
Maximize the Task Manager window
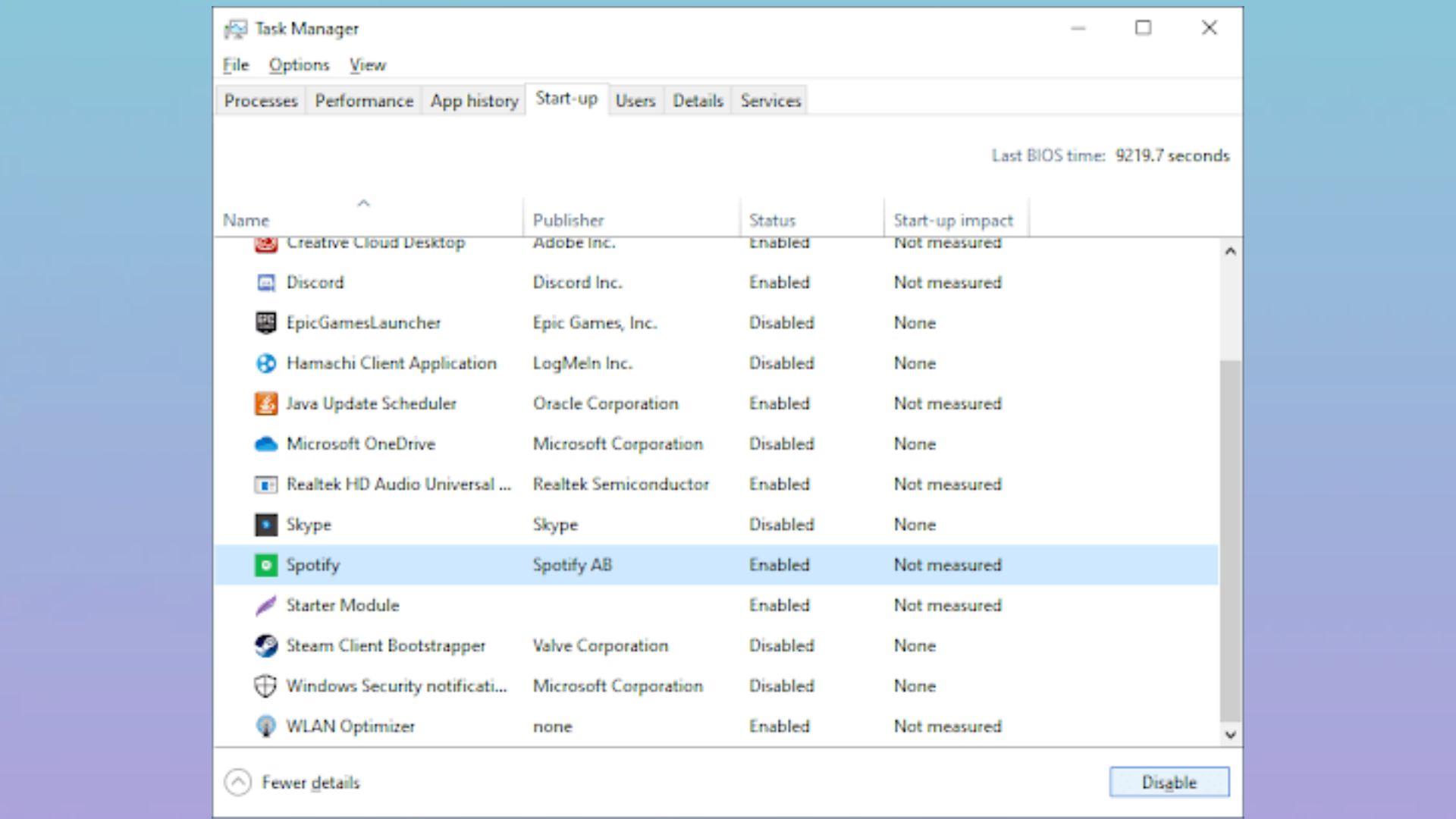point(1143,28)
